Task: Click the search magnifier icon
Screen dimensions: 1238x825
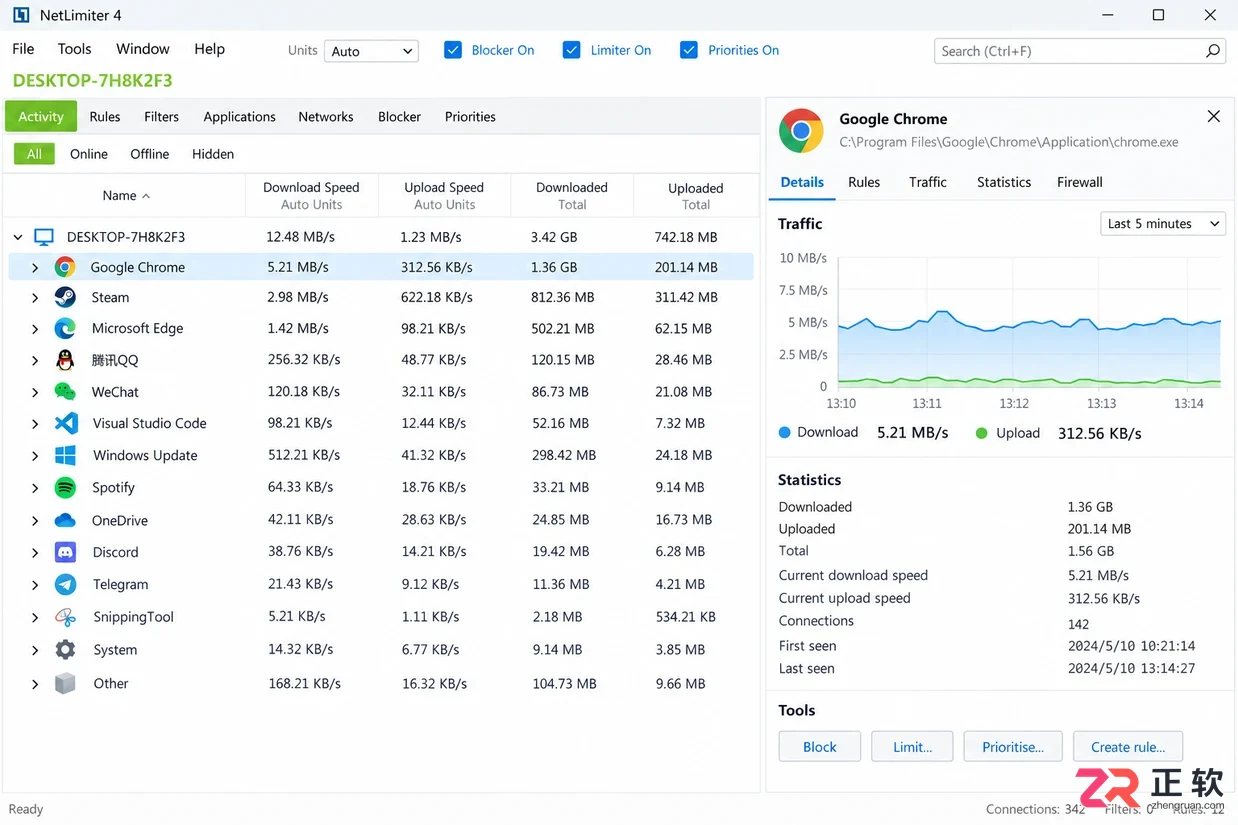Action: coord(1213,50)
